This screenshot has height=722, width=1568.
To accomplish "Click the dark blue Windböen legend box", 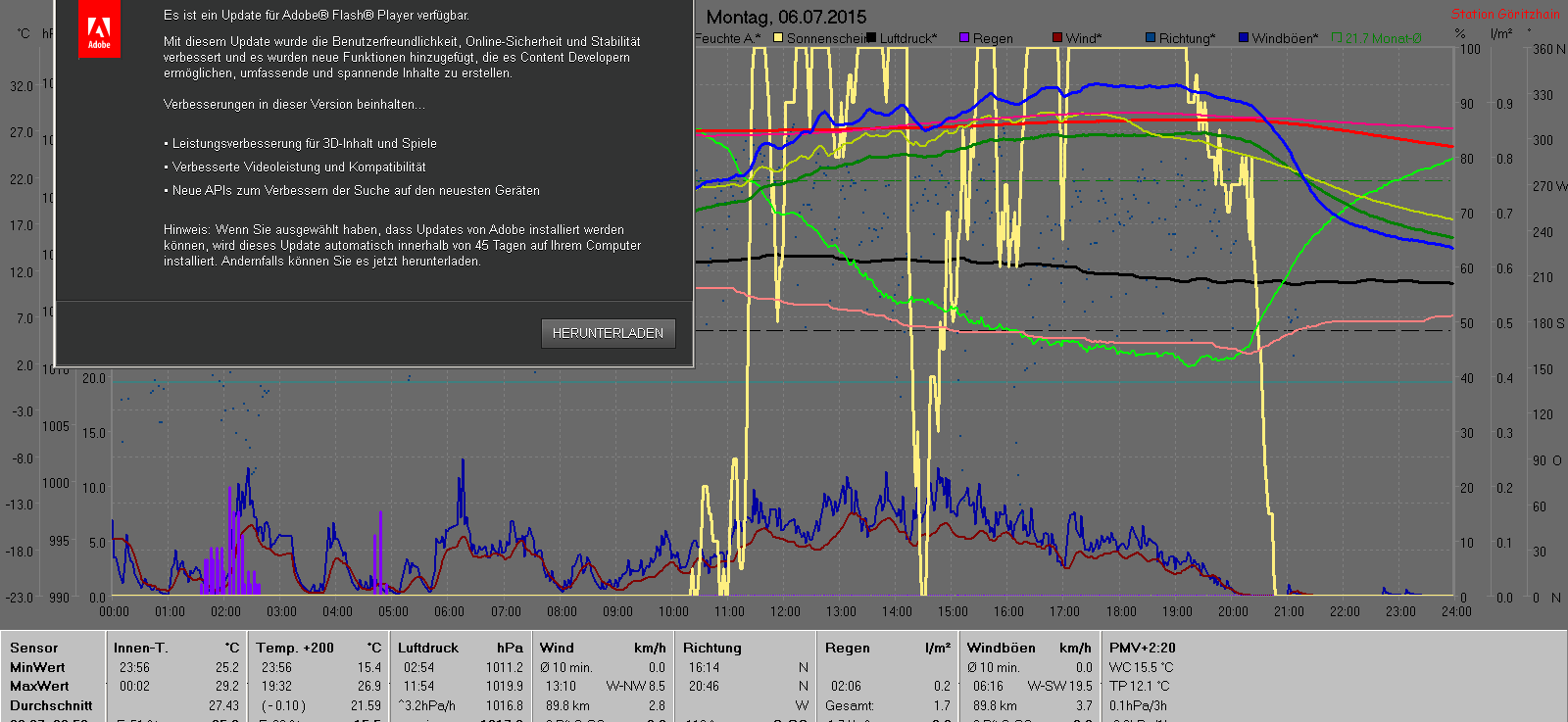I will [1244, 38].
